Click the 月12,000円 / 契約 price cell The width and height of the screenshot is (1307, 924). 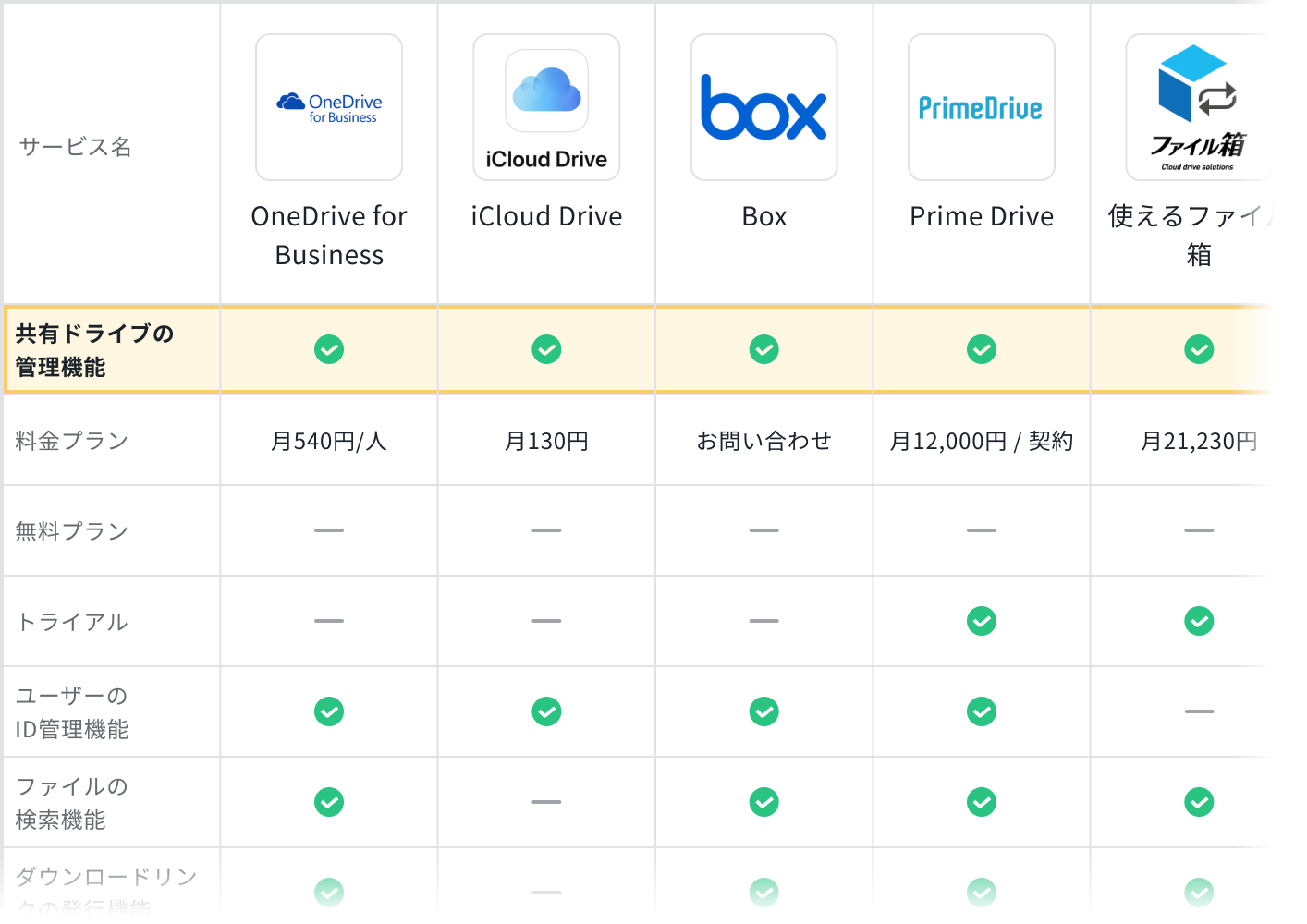pos(981,441)
